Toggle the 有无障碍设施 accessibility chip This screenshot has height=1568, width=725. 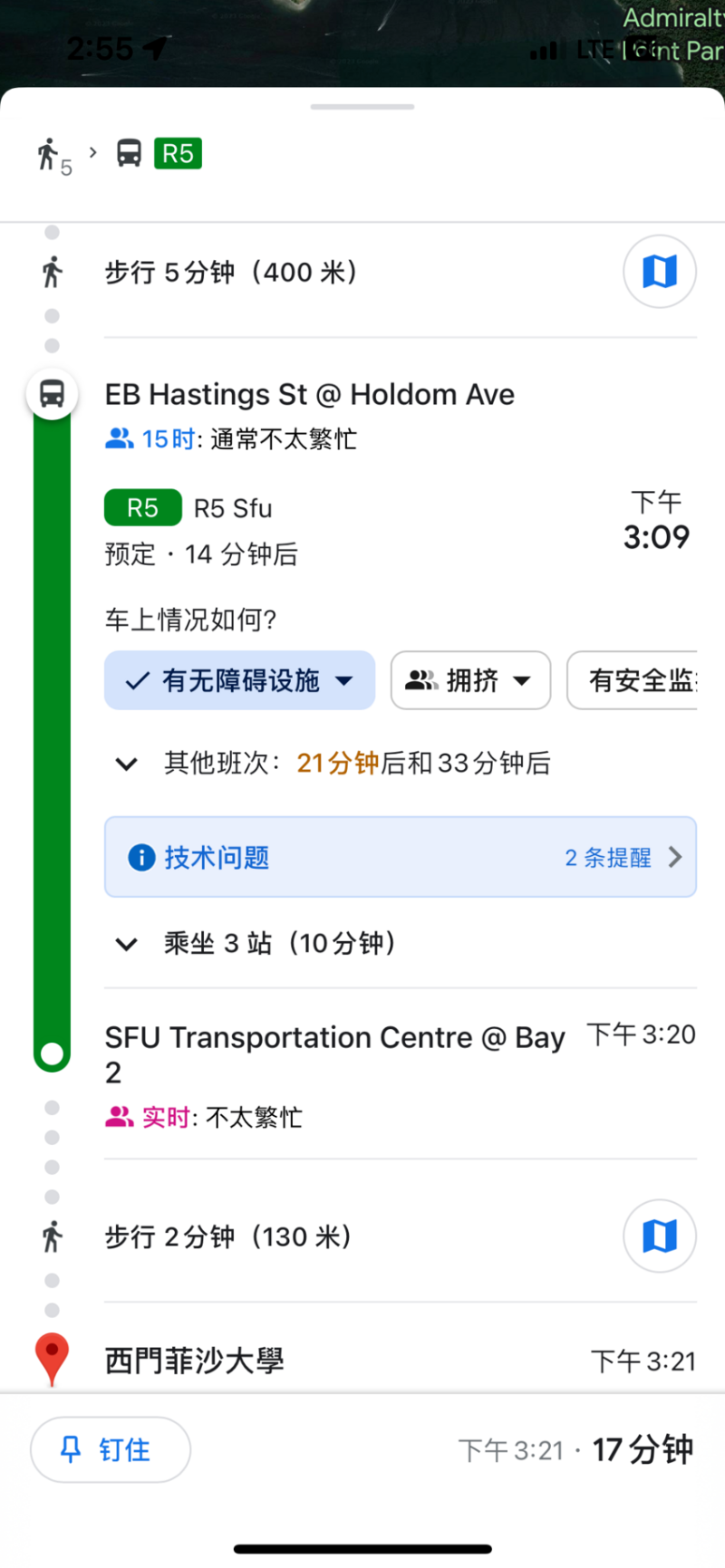tap(239, 680)
